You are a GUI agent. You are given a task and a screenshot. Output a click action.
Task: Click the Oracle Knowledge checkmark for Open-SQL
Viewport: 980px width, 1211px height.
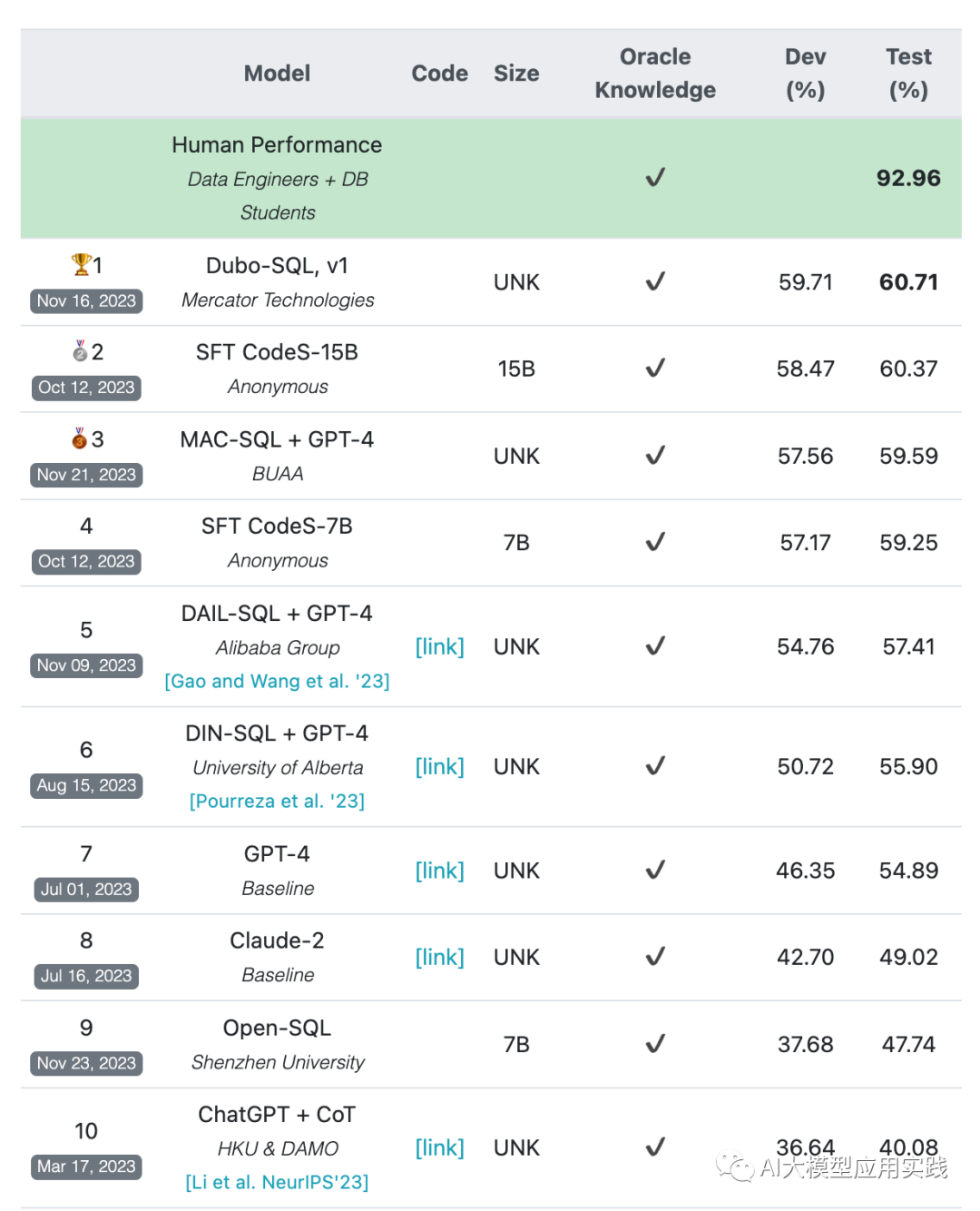click(655, 1043)
